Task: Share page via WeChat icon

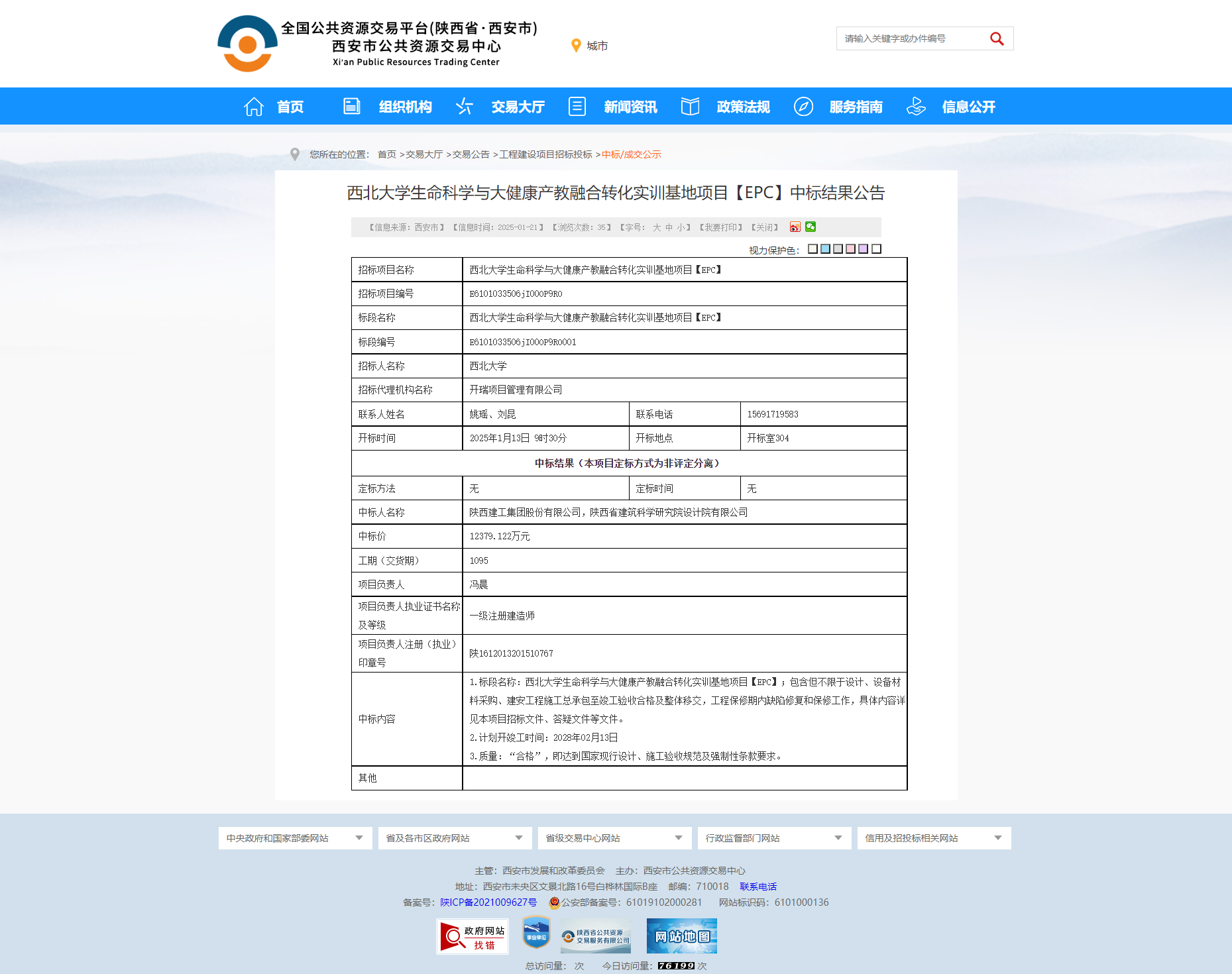Action: pos(811,227)
